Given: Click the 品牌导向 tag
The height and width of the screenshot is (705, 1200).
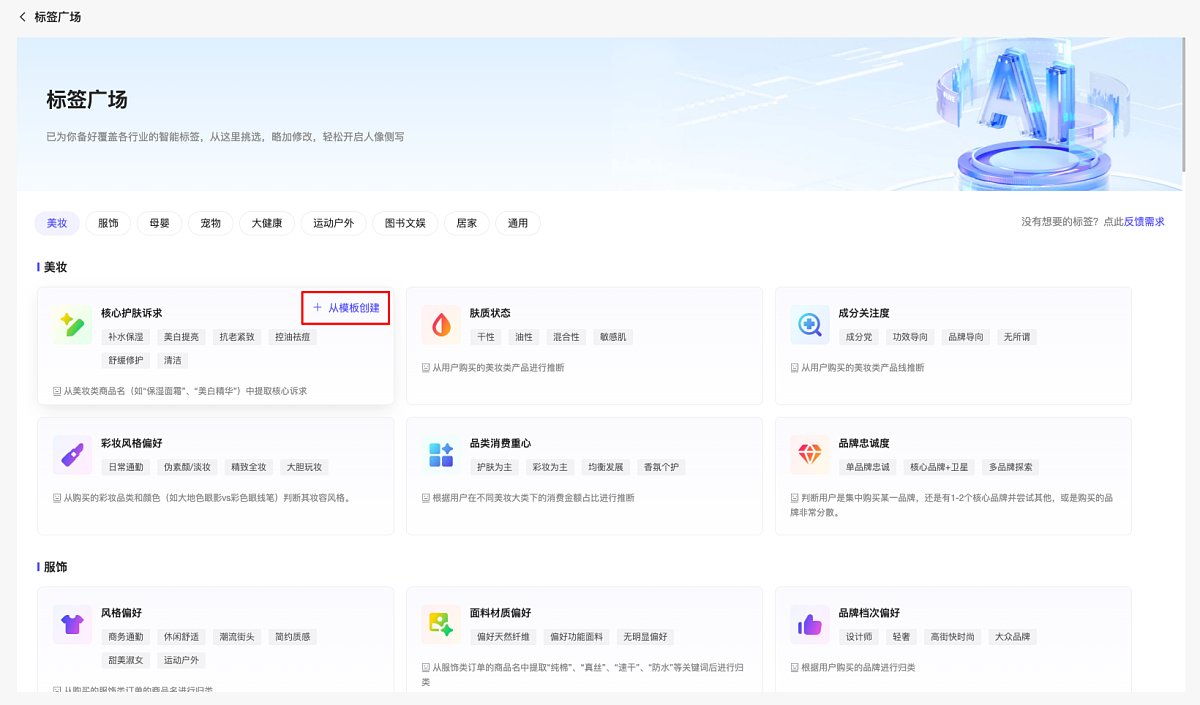Looking at the screenshot, I should 966,337.
